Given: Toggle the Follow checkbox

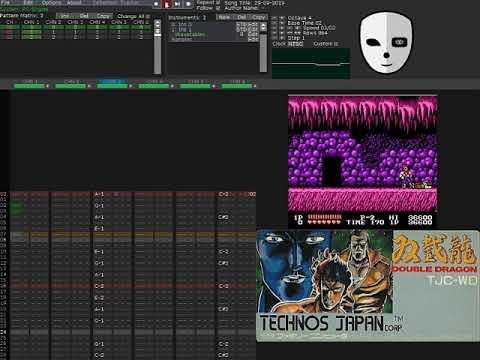Looking at the screenshot, I should [x=218, y=8].
